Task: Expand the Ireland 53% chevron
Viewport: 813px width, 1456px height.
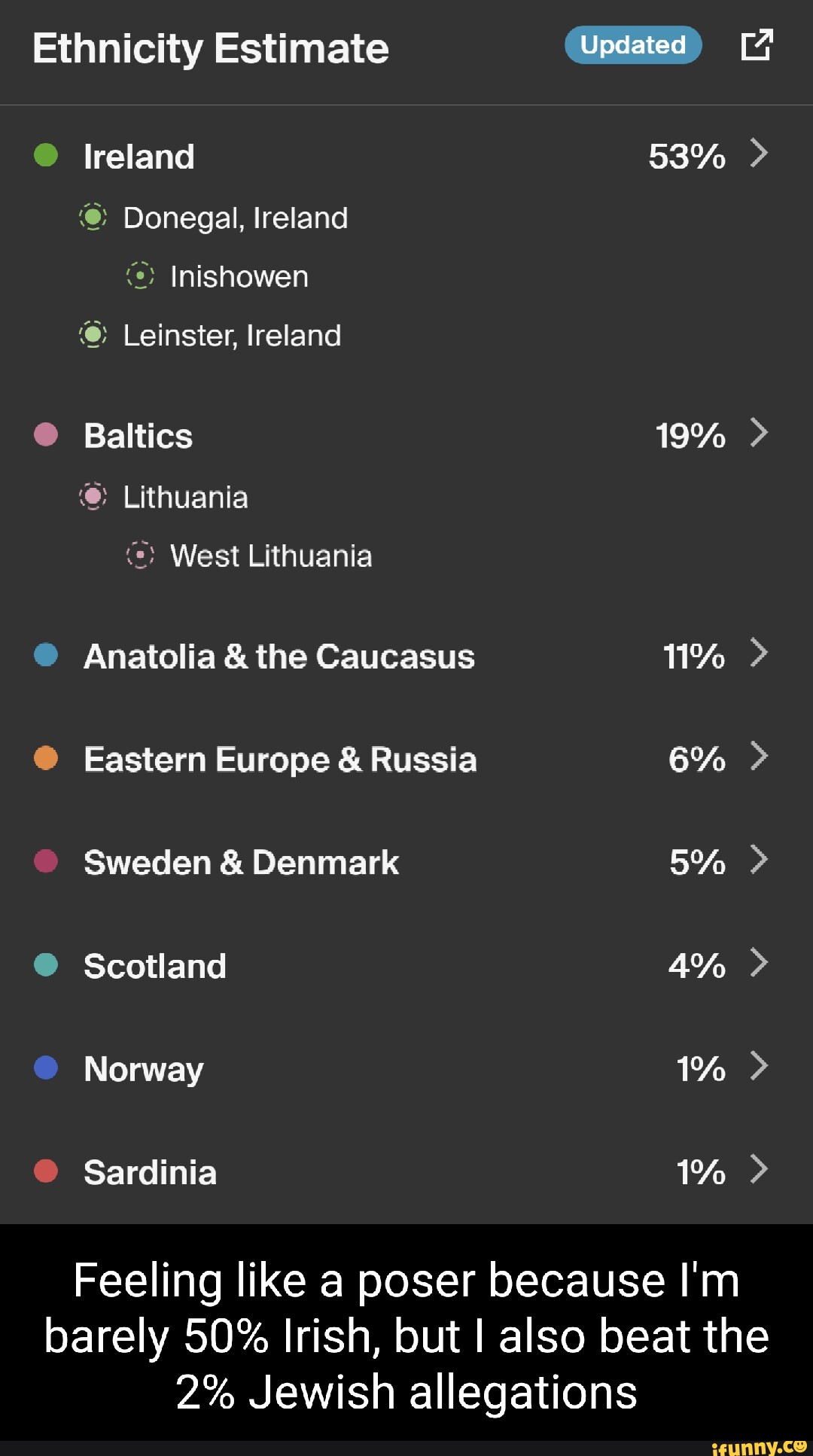Action: coord(759,153)
